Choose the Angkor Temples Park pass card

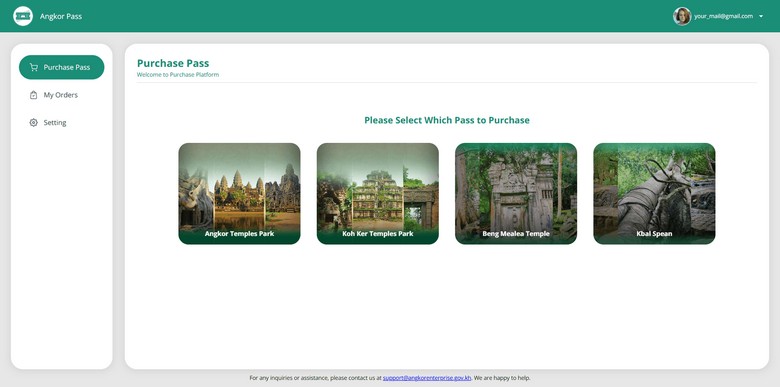click(239, 194)
